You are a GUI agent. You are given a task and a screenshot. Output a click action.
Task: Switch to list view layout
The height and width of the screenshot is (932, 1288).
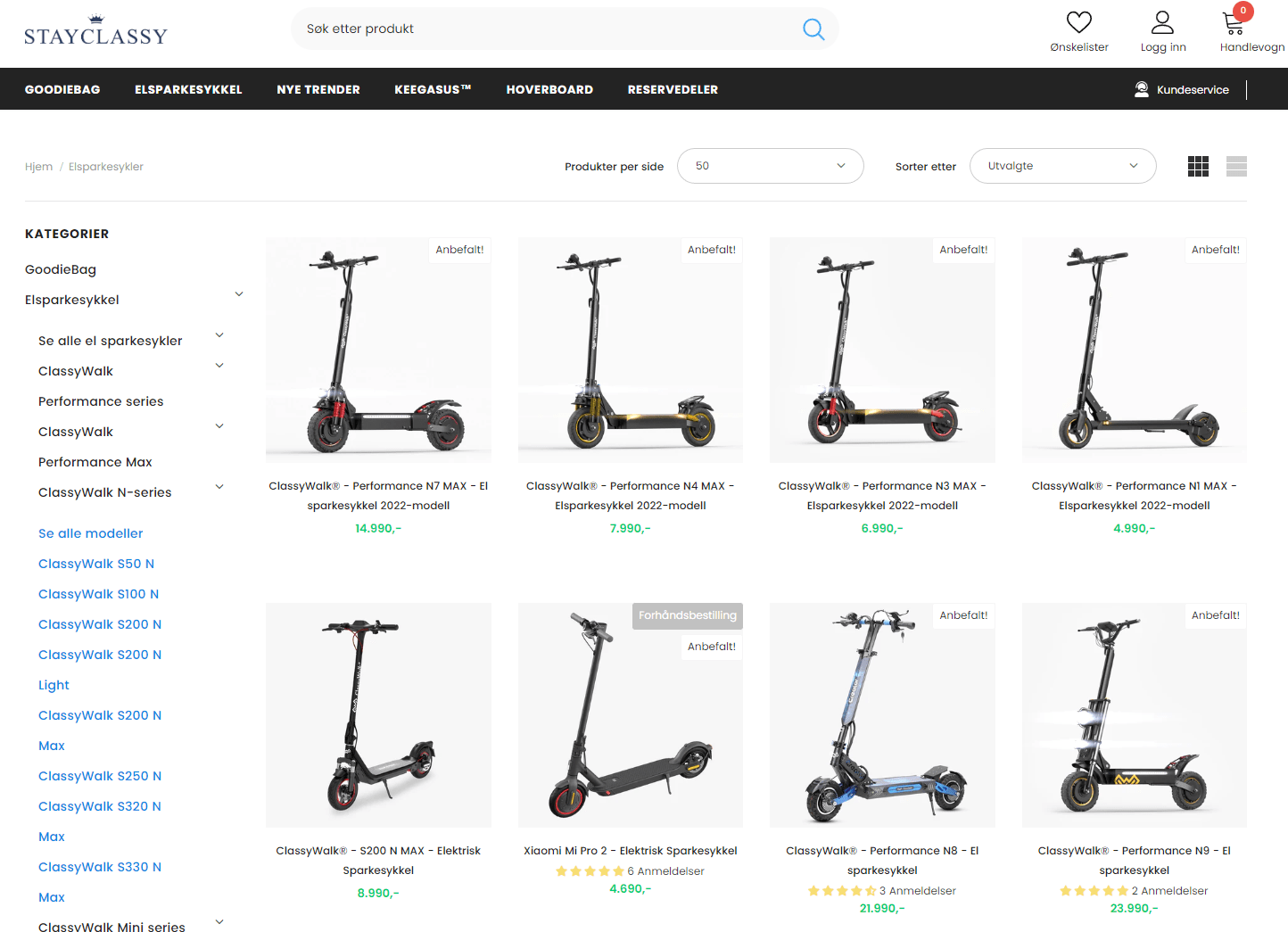tap(1236, 166)
